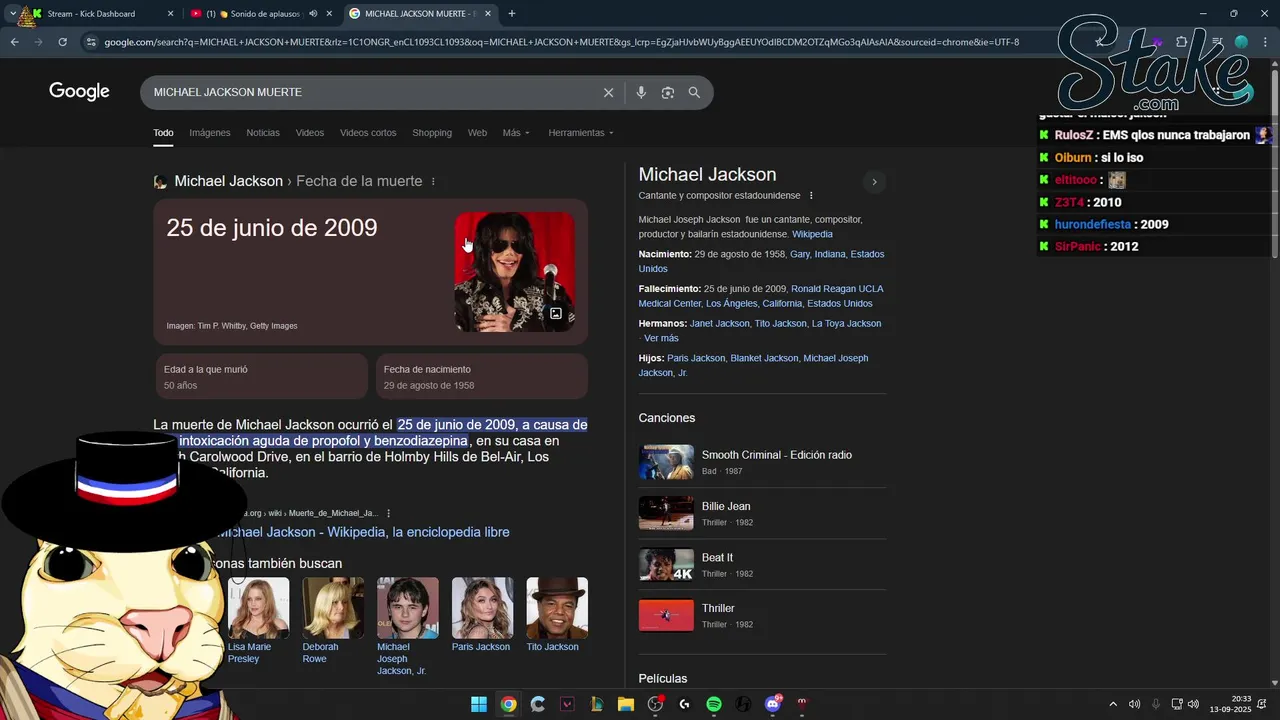Click the Edad a la que murió card
This screenshot has height=720, width=1280.
coord(261,377)
